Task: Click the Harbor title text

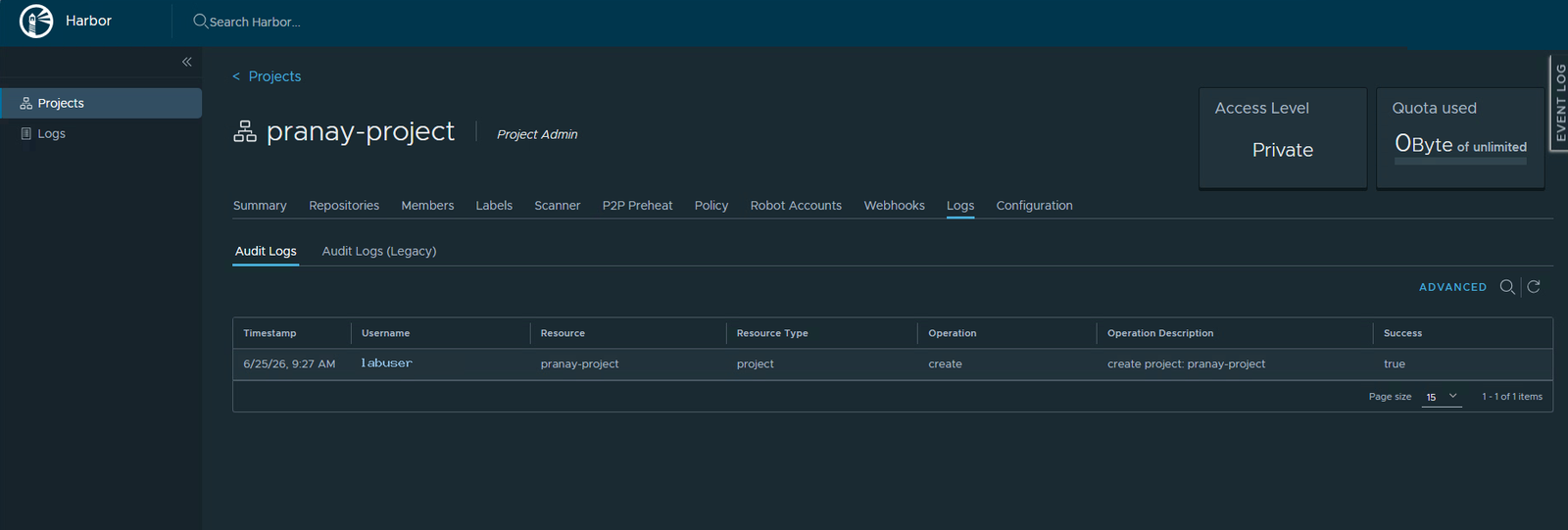Action: [x=88, y=21]
